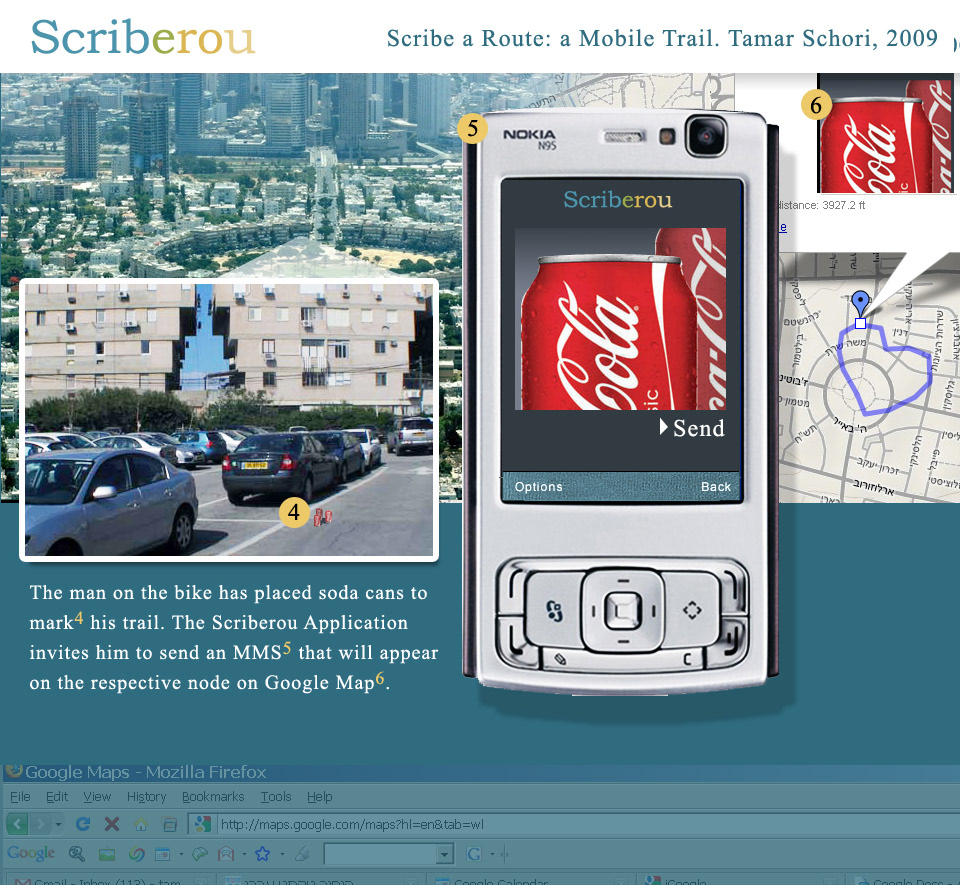The width and height of the screenshot is (960, 885).
Task: Click the picture icon on Google toolbar
Action: point(107,854)
